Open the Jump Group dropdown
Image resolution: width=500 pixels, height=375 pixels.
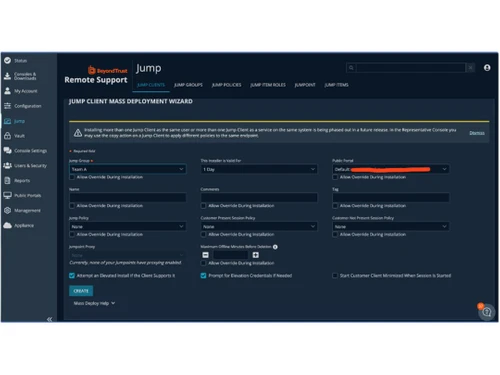click(128, 169)
